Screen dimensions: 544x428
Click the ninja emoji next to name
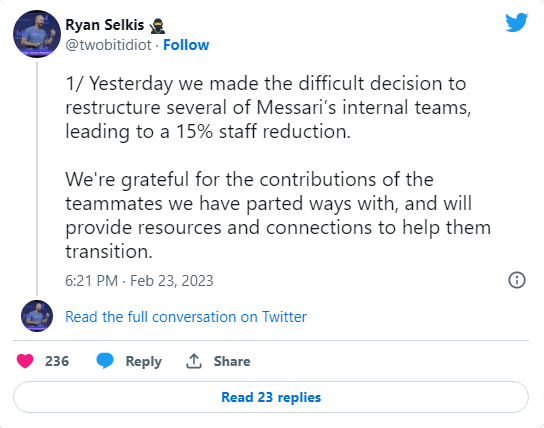coord(158,26)
